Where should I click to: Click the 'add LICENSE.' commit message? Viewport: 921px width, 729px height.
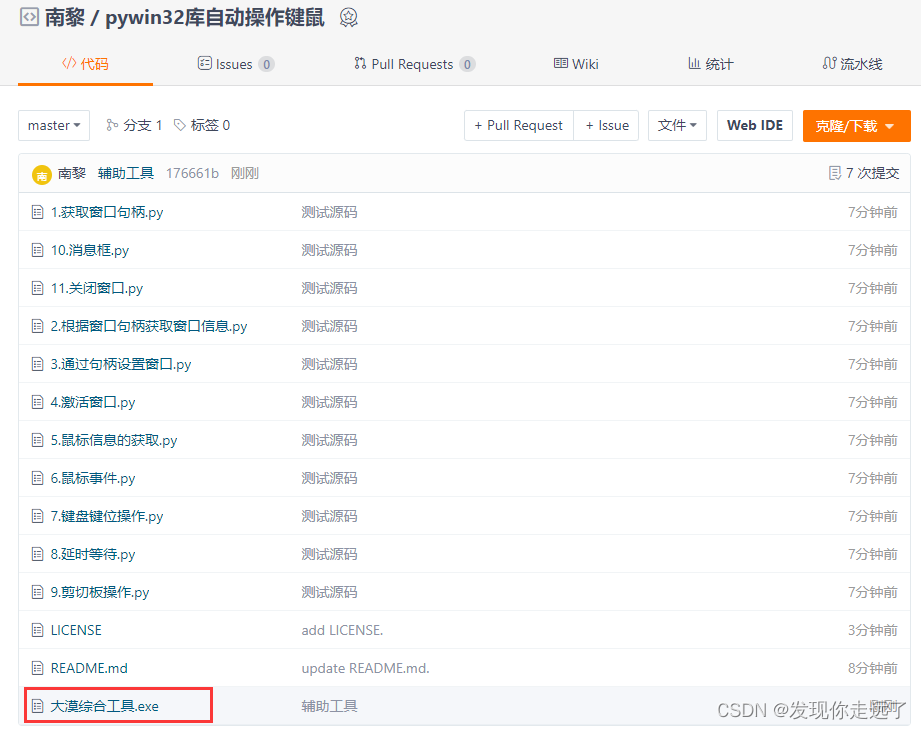342,630
